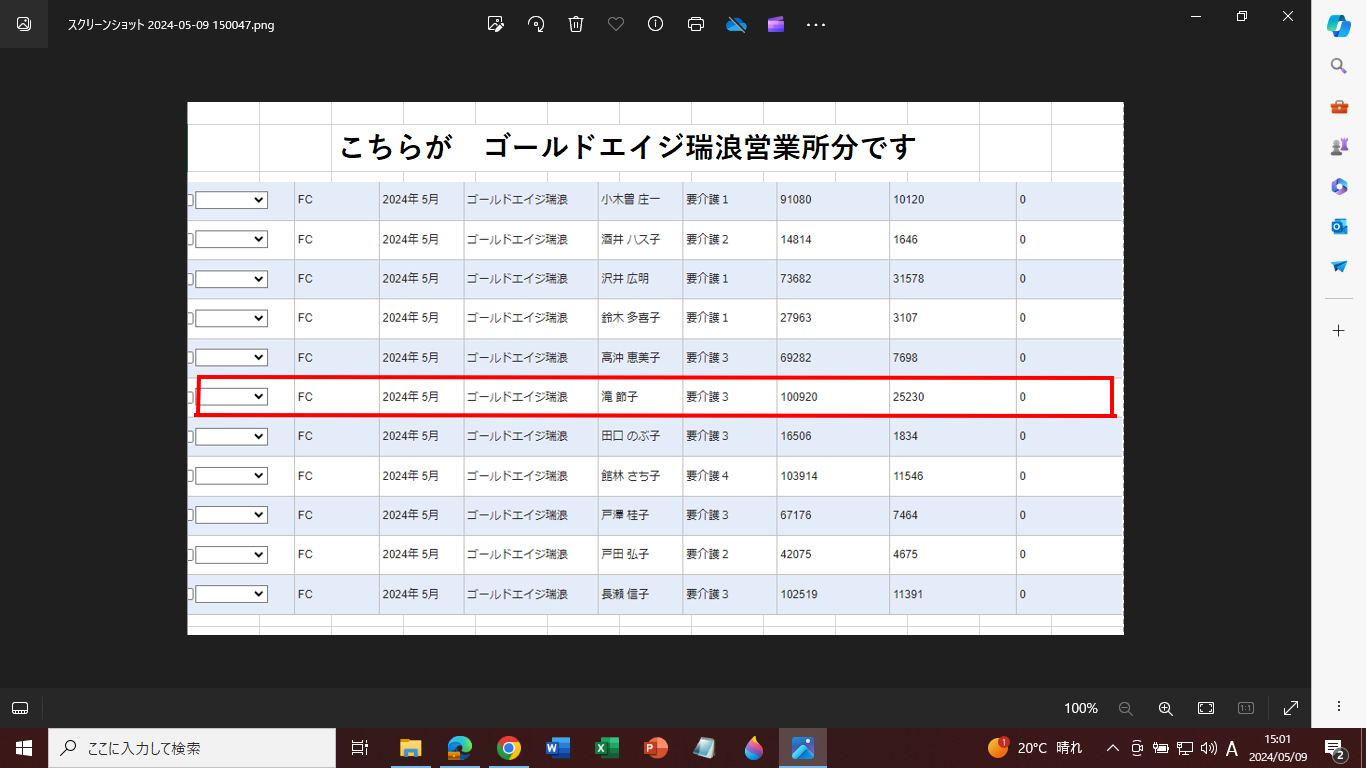Viewport: 1366px width, 768px height.
Task: Click the plus button in the sidebar
Action: (x=1339, y=330)
